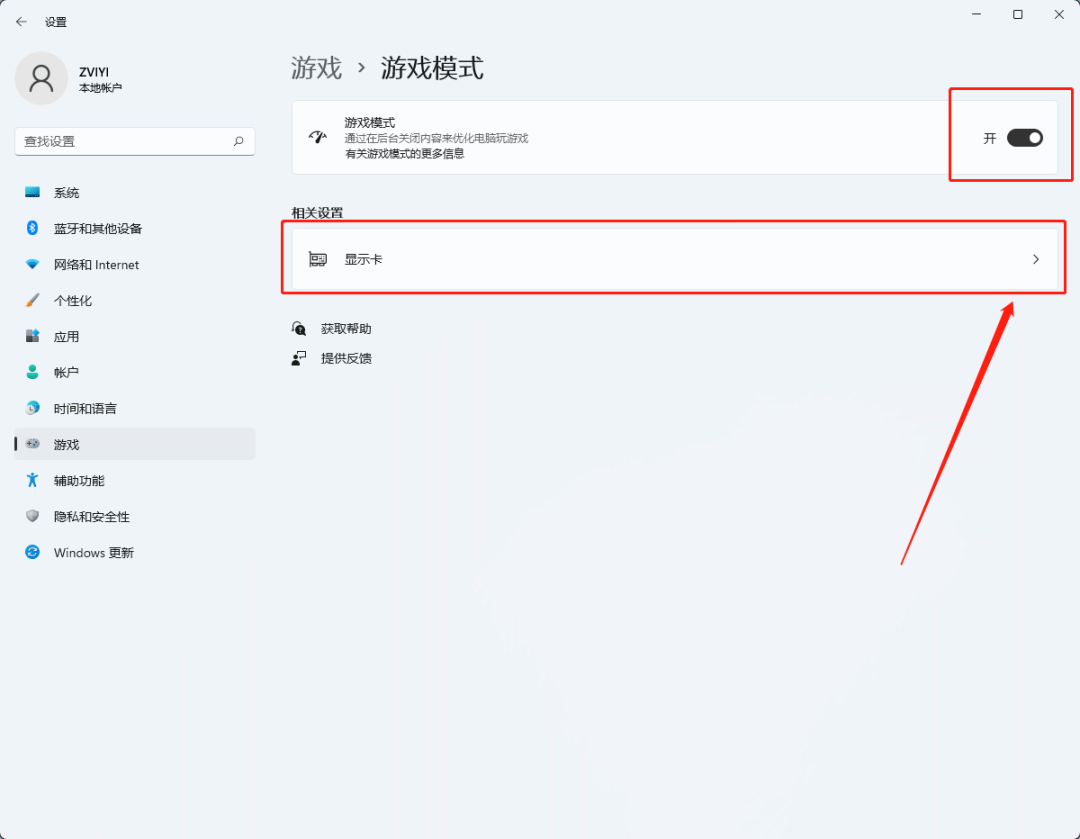This screenshot has height=839, width=1080.
Task: Open 辅助功能 settings
Action: pyautogui.click(x=80, y=480)
